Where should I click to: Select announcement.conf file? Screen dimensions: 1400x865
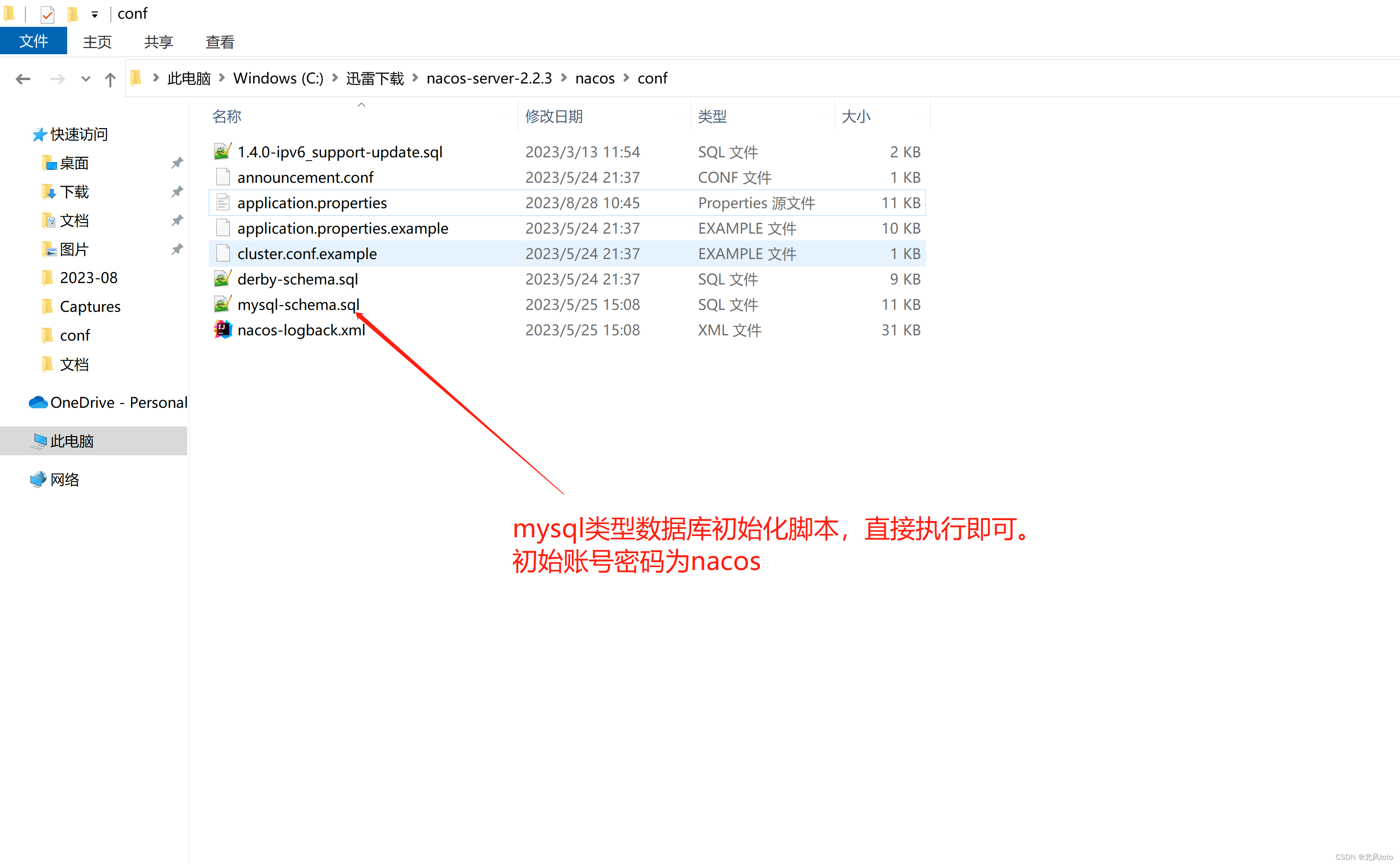(568, 178)
